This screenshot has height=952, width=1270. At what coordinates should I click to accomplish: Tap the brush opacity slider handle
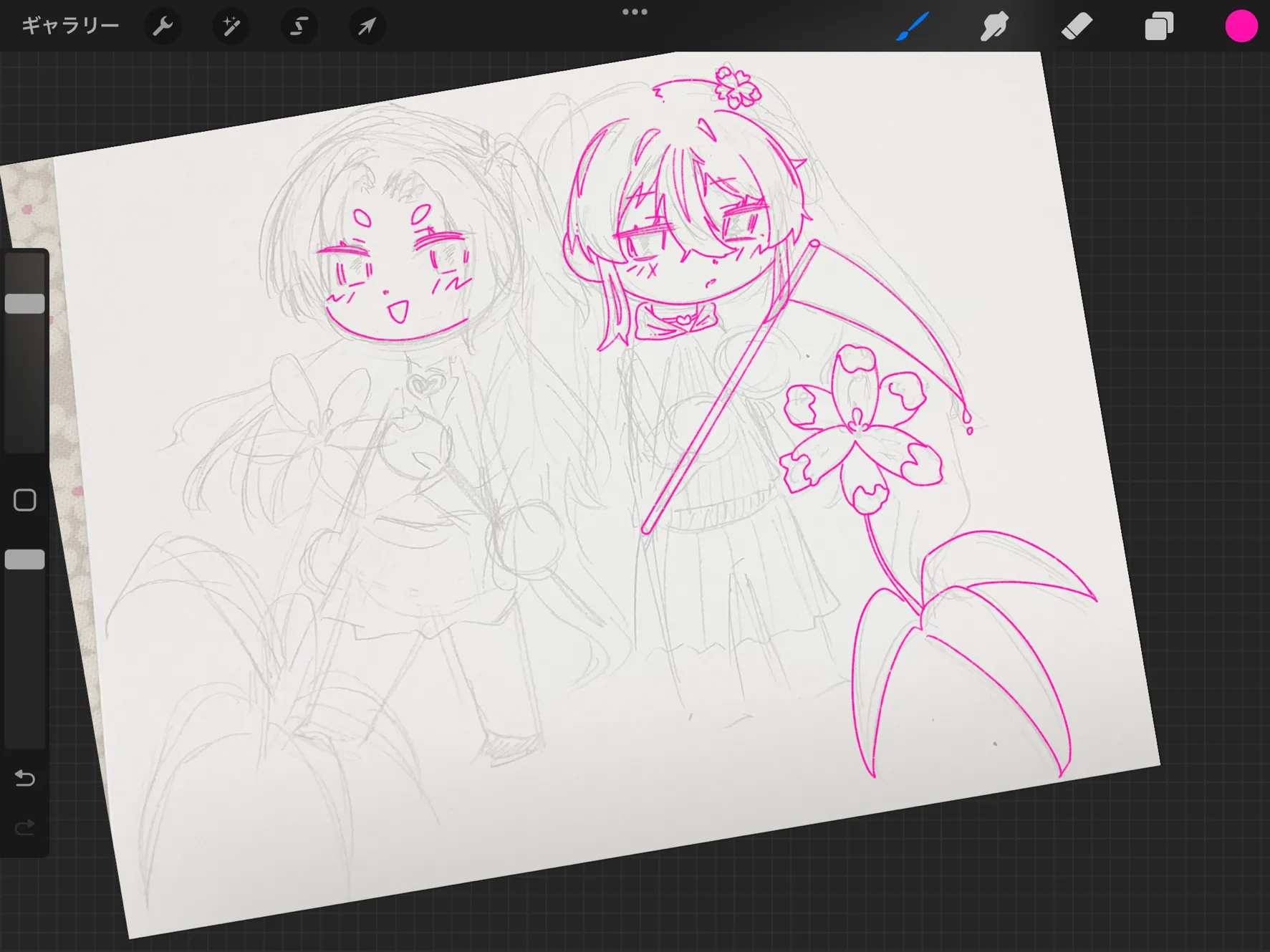click(x=25, y=559)
